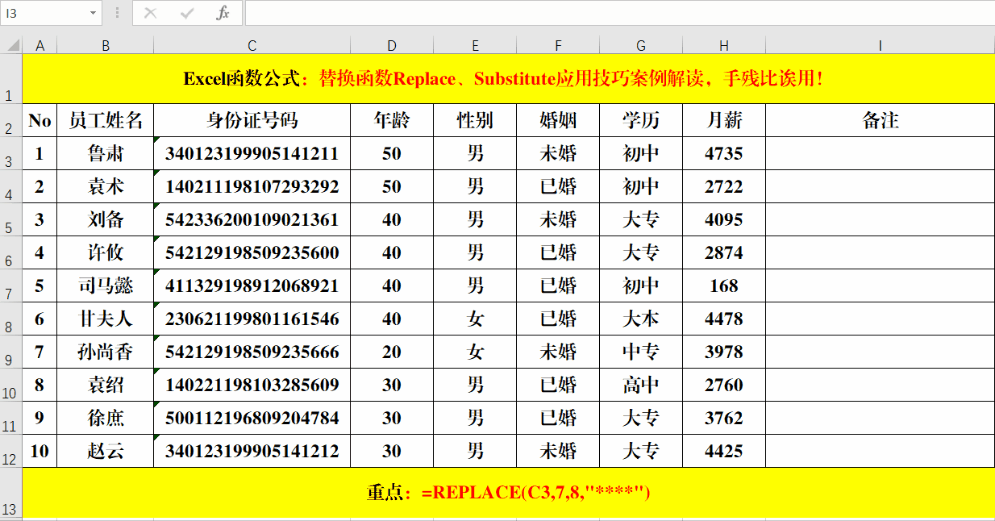This screenshot has height=521, width=995.
Task: Click salary cell 168
Action: [x=724, y=286]
